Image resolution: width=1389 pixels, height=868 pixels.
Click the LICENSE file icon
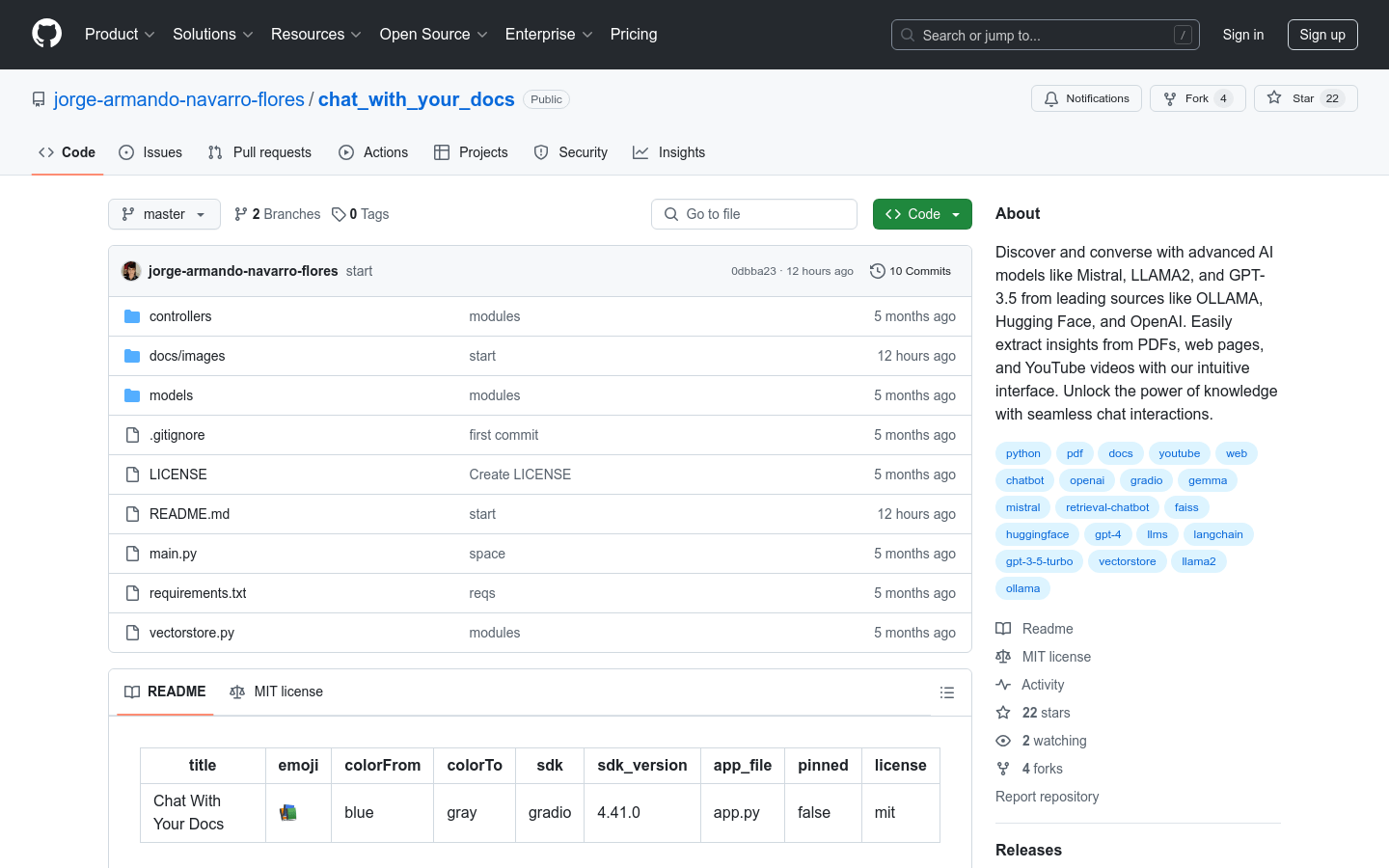click(x=132, y=475)
